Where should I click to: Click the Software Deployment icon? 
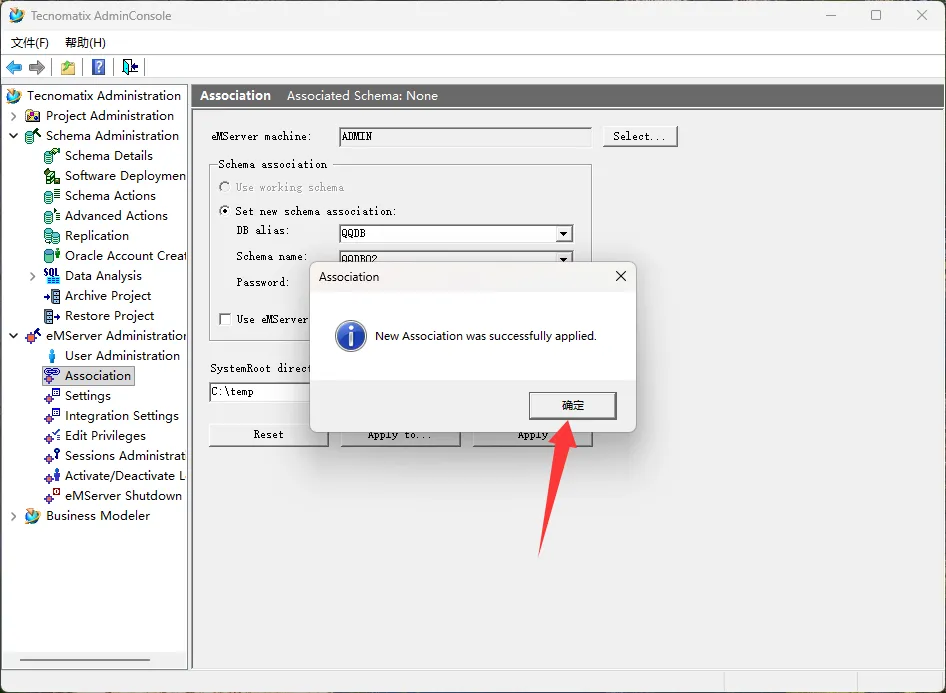[x=52, y=176]
